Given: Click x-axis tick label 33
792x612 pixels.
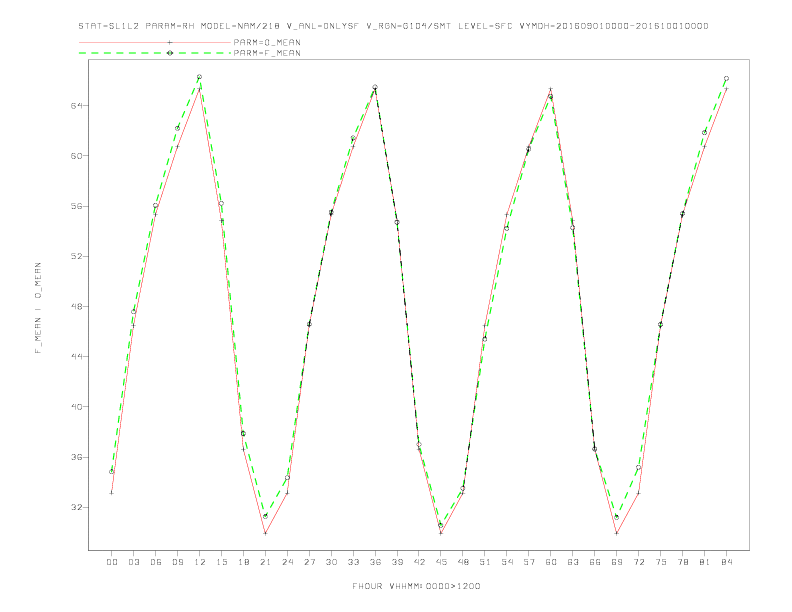Looking at the screenshot, I should click(353, 562).
